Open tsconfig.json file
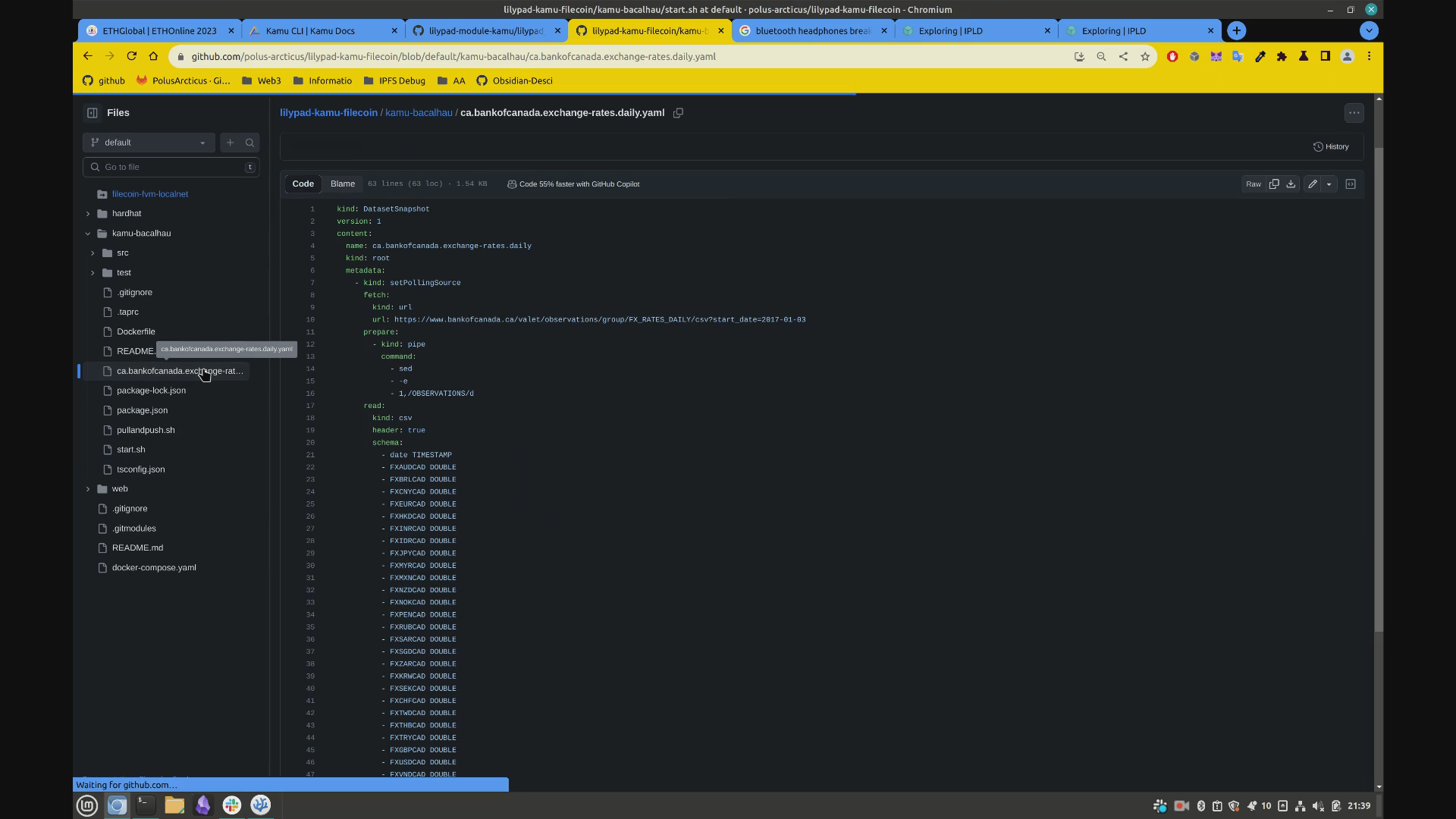1456x819 pixels. pos(140,469)
